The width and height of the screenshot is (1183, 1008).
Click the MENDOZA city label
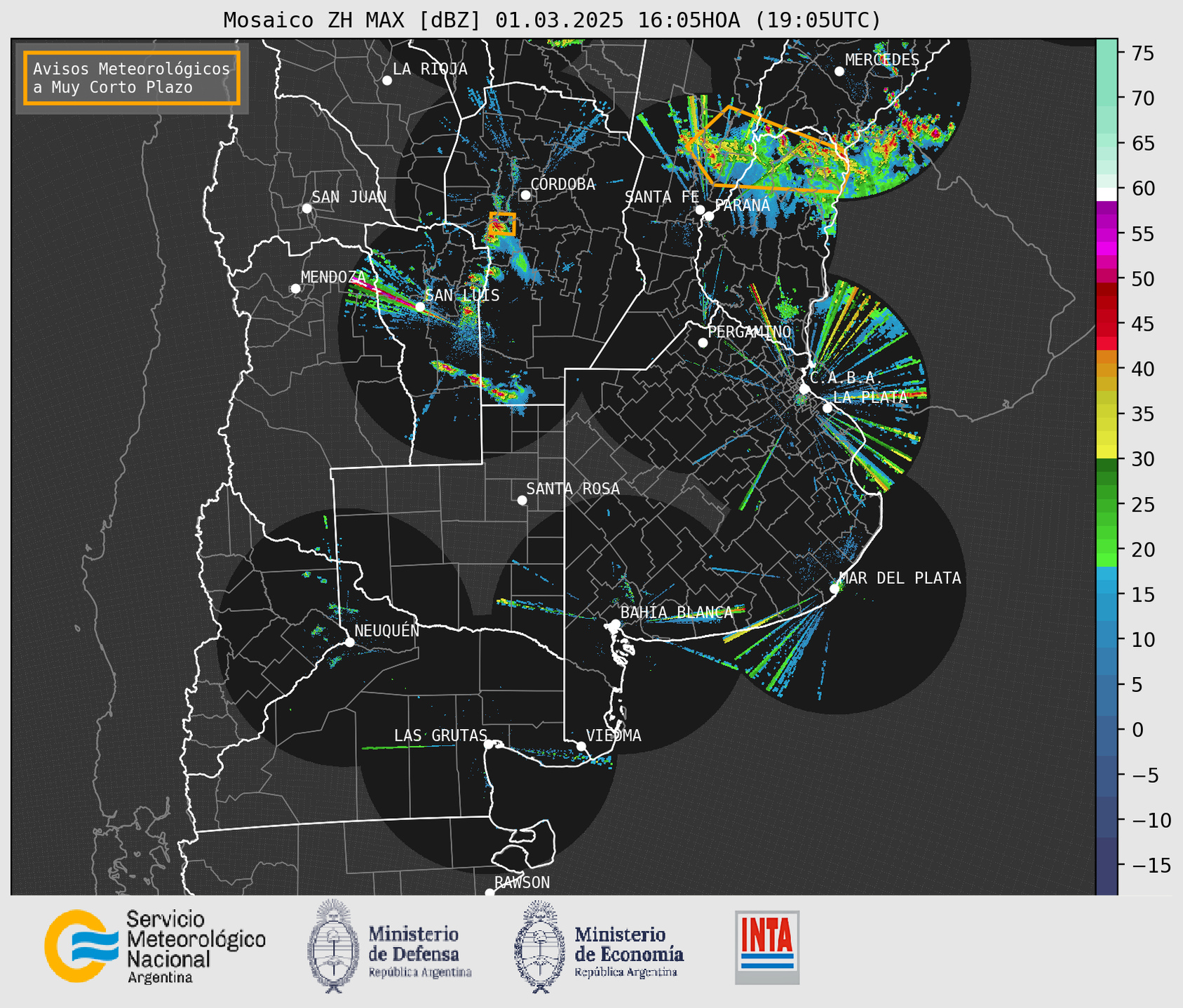(x=334, y=277)
